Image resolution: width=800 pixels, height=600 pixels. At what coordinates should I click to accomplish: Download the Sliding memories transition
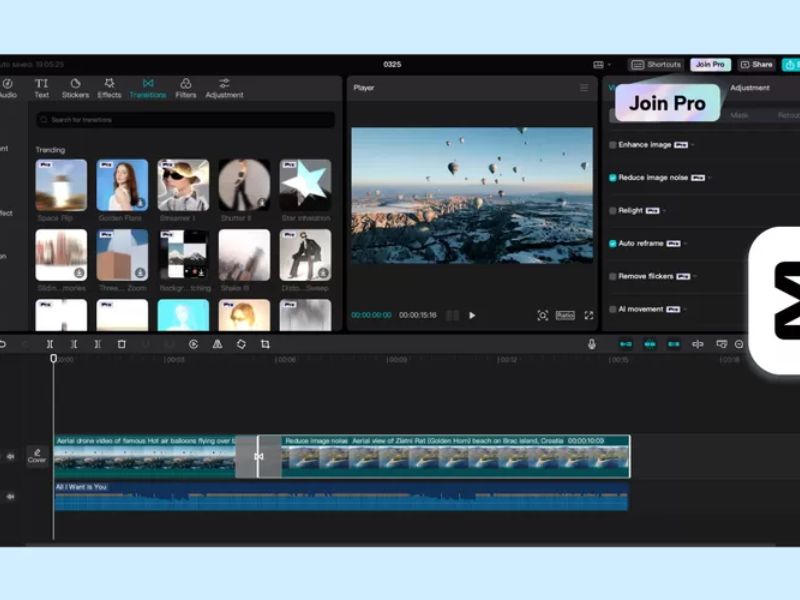coord(79,273)
